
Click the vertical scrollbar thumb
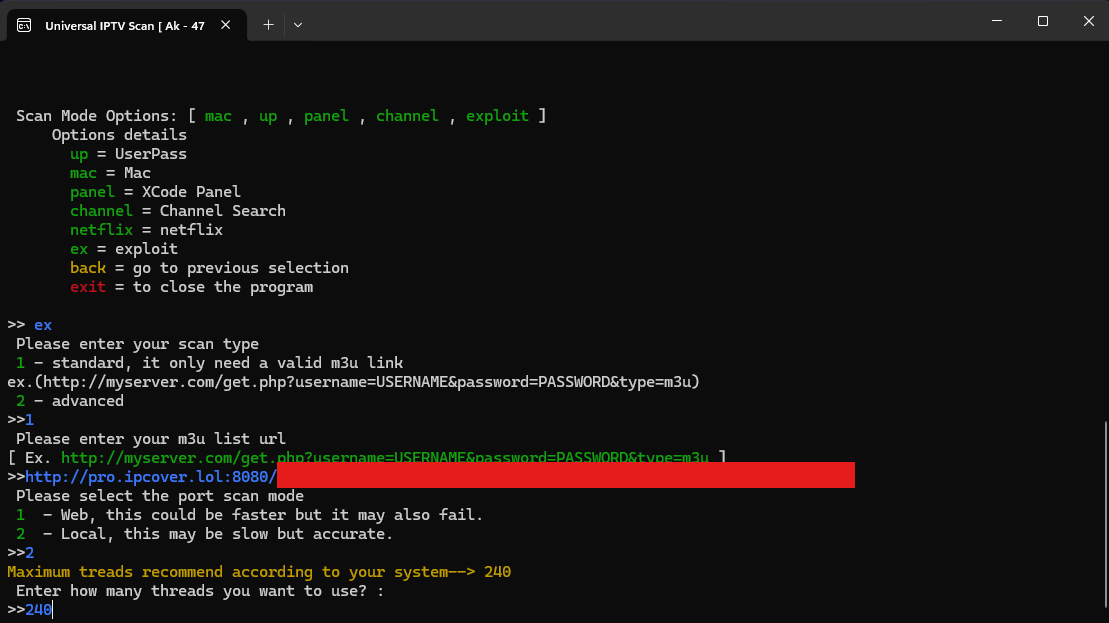(x=1104, y=515)
